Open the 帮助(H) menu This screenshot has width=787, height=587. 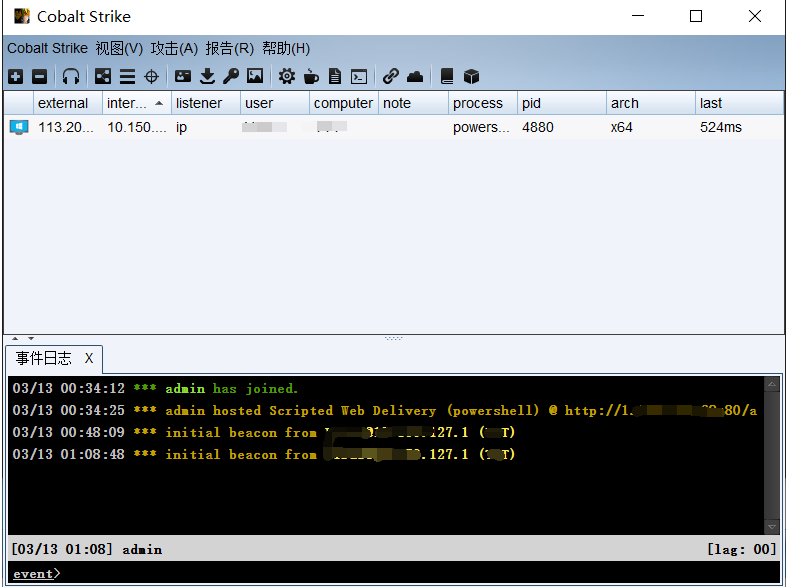click(x=286, y=48)
